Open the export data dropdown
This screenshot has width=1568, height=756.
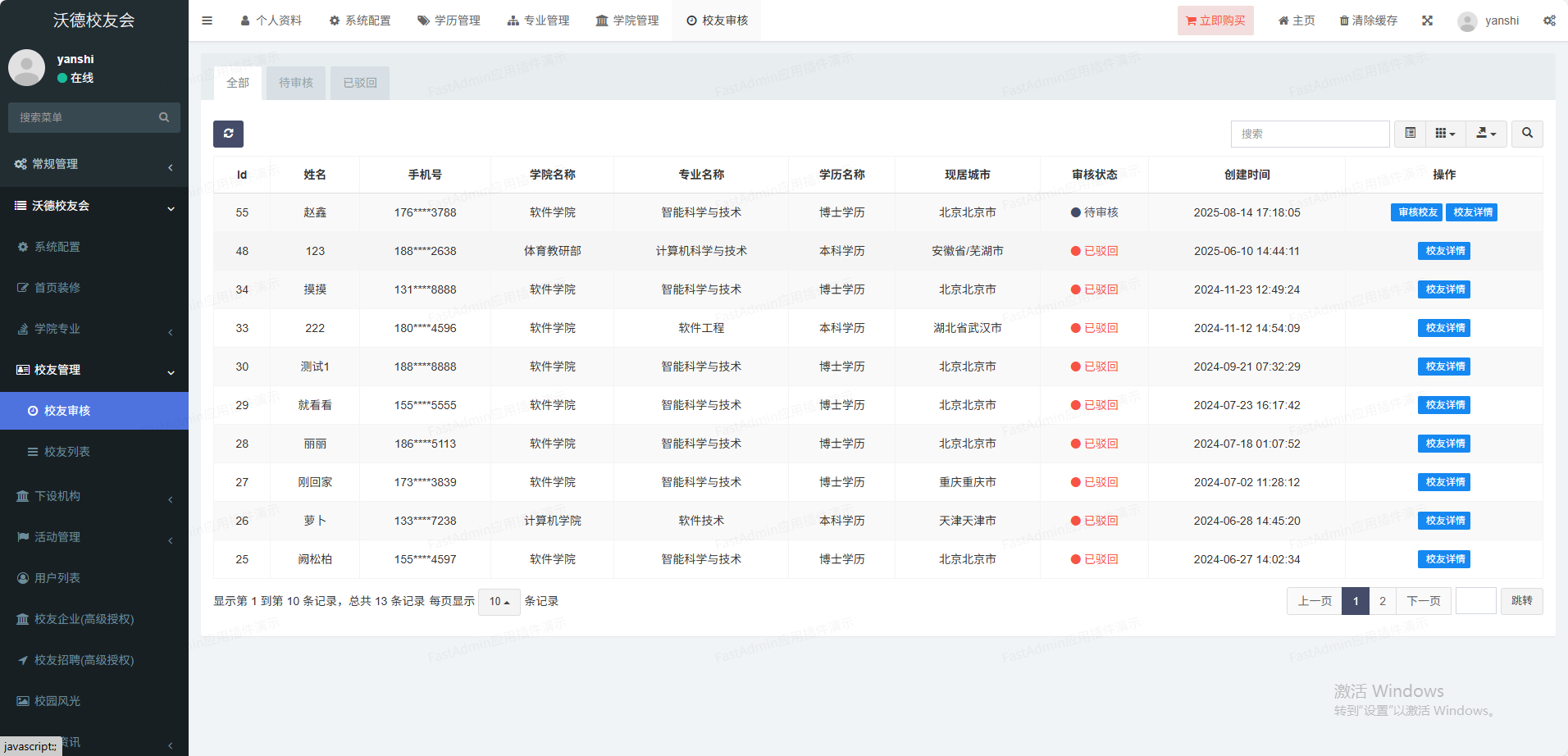pyautogui.click(x=1486, y=134)
